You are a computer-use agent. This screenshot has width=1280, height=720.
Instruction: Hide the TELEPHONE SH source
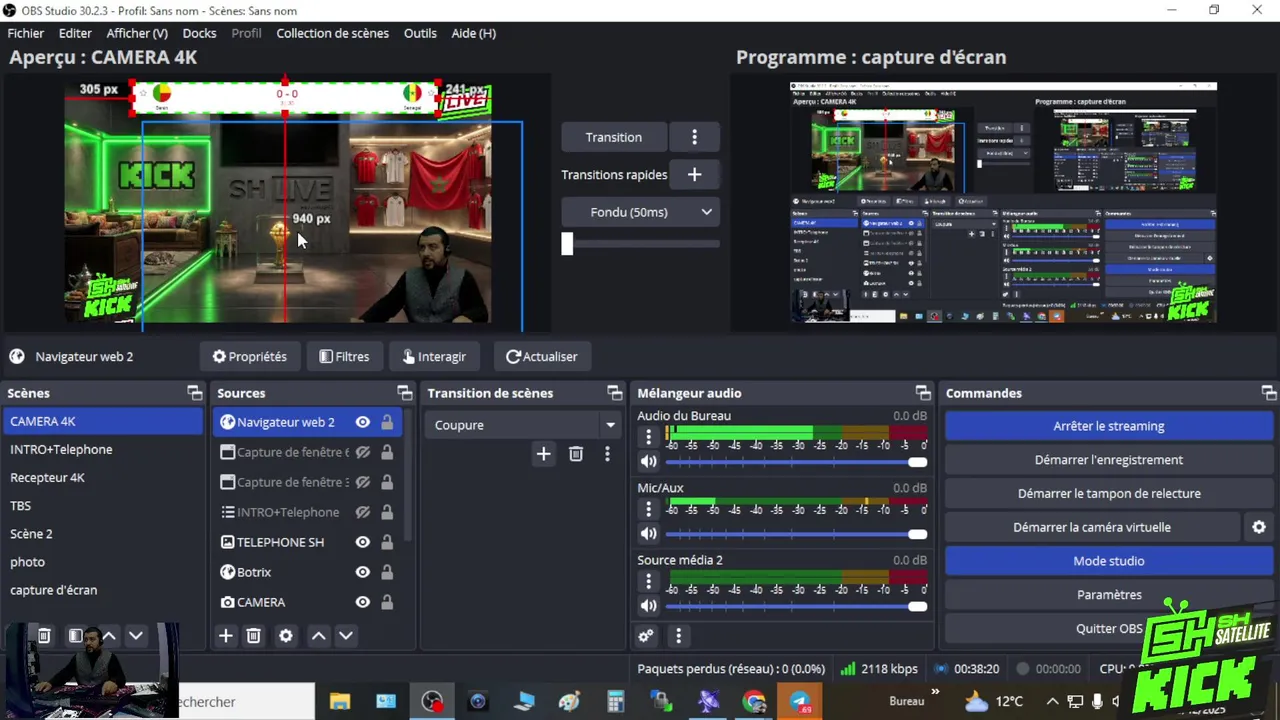[363, 542]
